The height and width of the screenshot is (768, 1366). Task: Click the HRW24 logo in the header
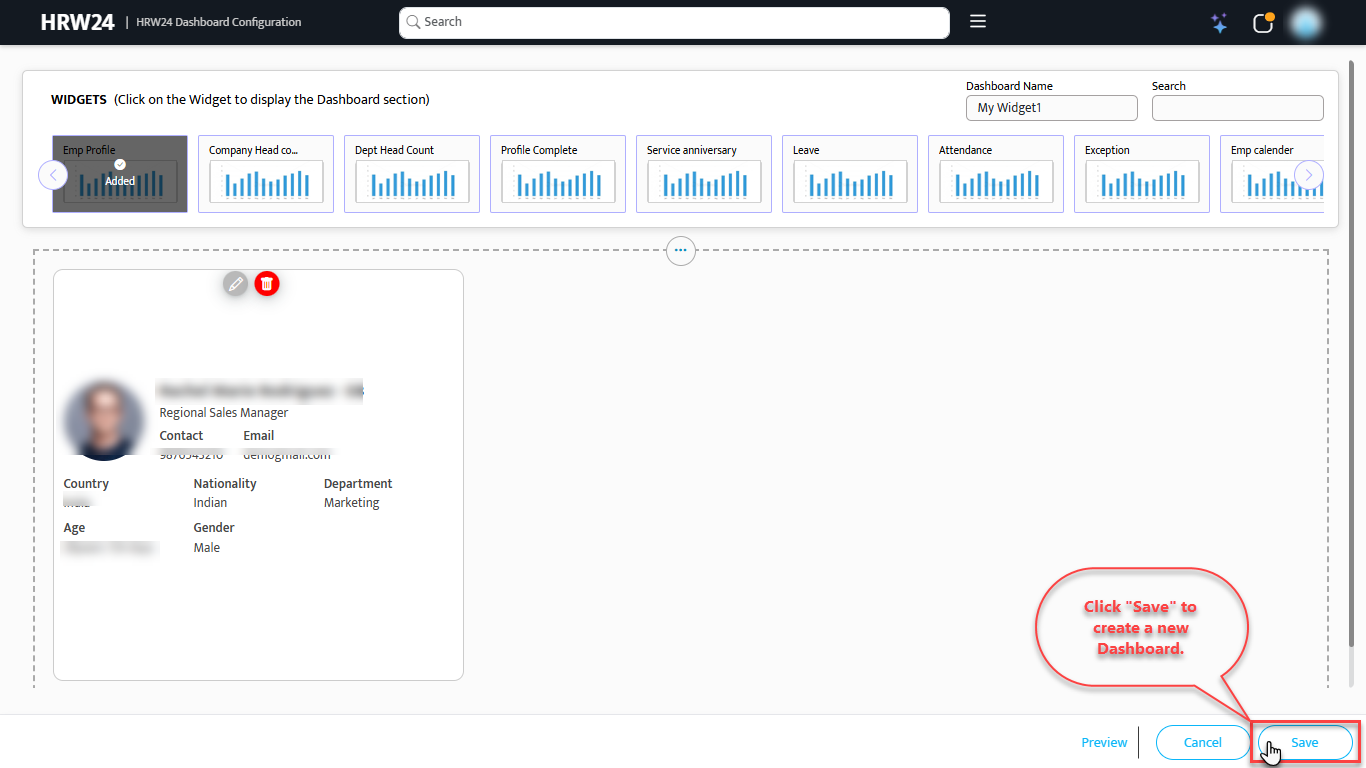(77, 21)
